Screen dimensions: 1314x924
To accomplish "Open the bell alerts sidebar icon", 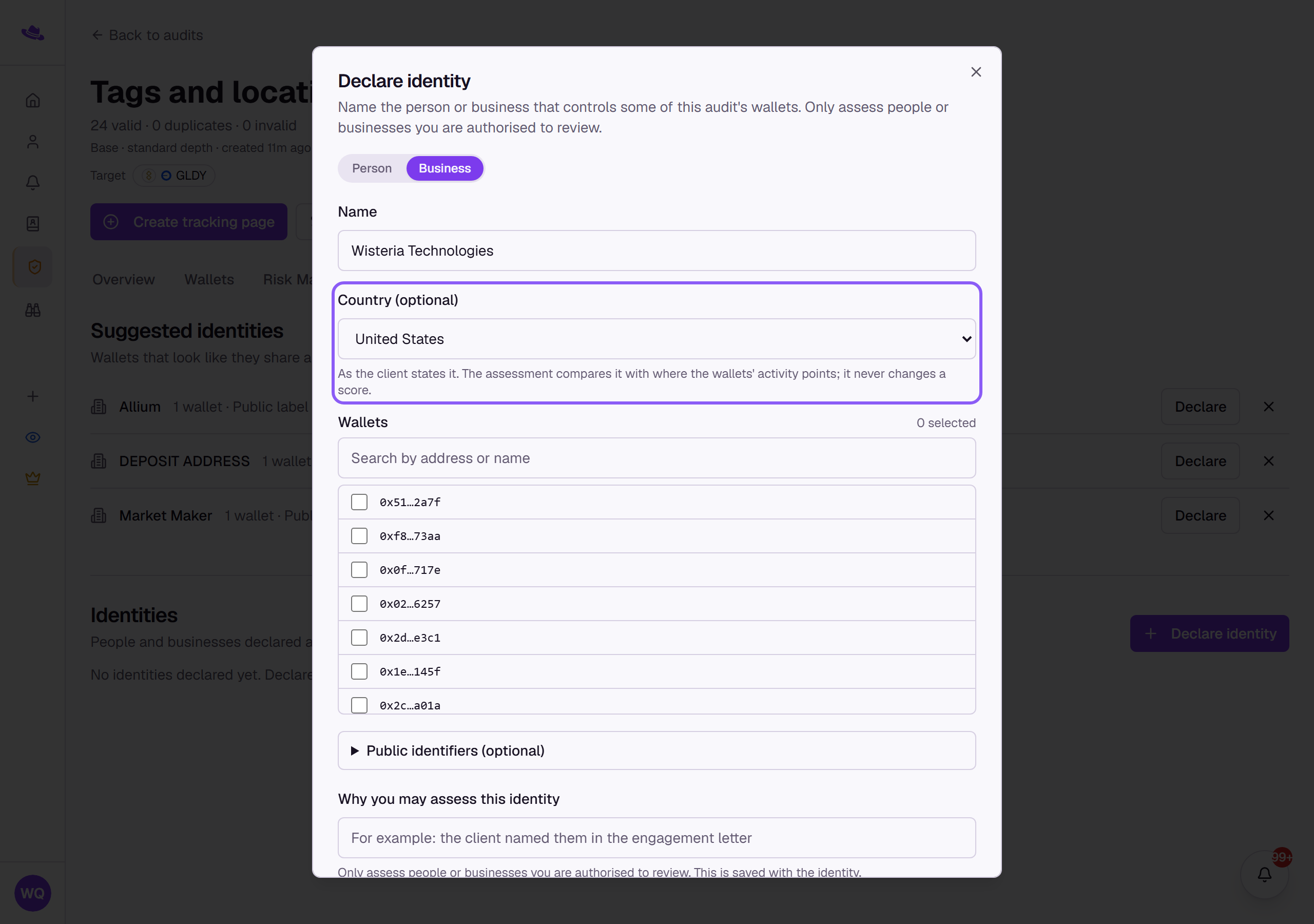I will coord(33,183).
